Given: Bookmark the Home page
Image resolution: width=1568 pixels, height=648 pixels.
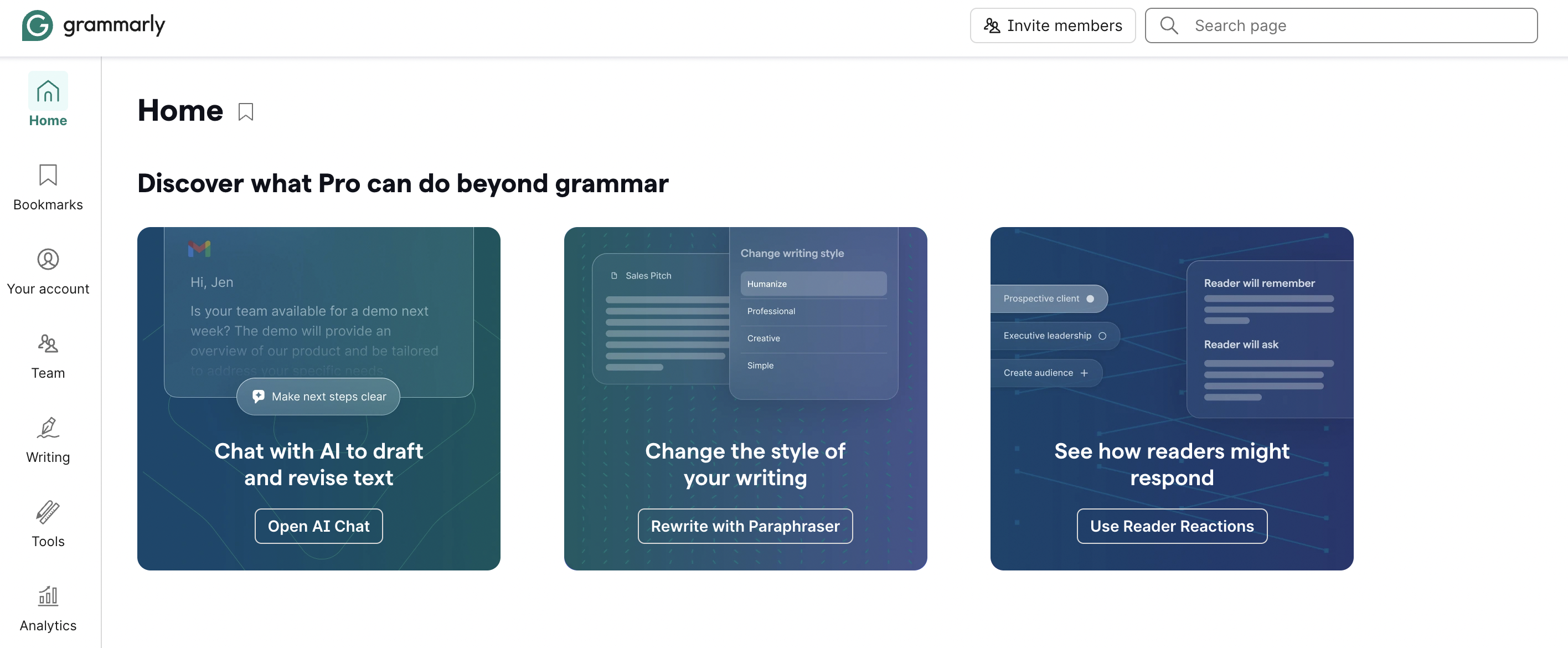Looking at the screenshot, I should (246, 111).
